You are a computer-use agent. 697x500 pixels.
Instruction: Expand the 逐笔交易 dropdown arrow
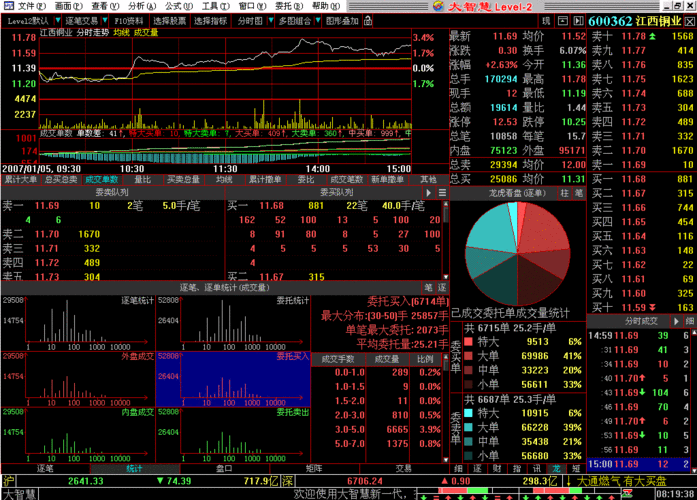point(104,20)
